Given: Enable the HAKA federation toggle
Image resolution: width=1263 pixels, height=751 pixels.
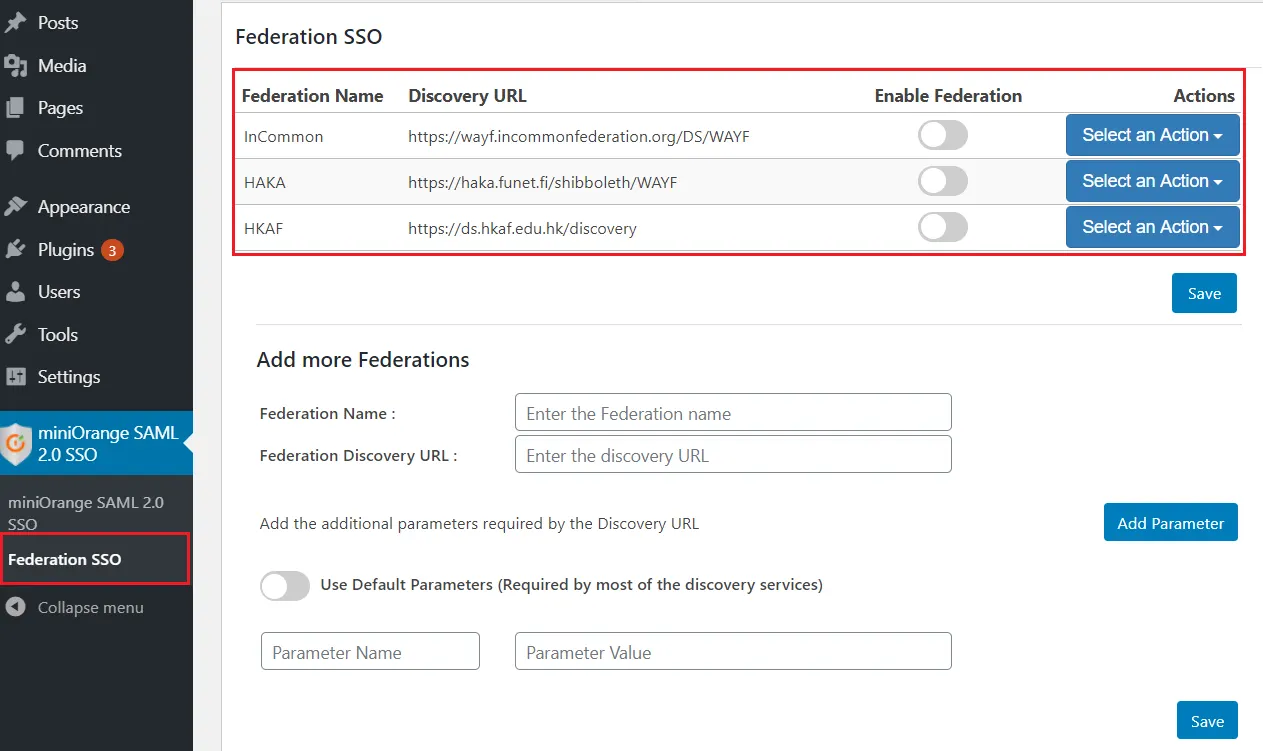Looking at the screenshot, I should pos(942,181).
